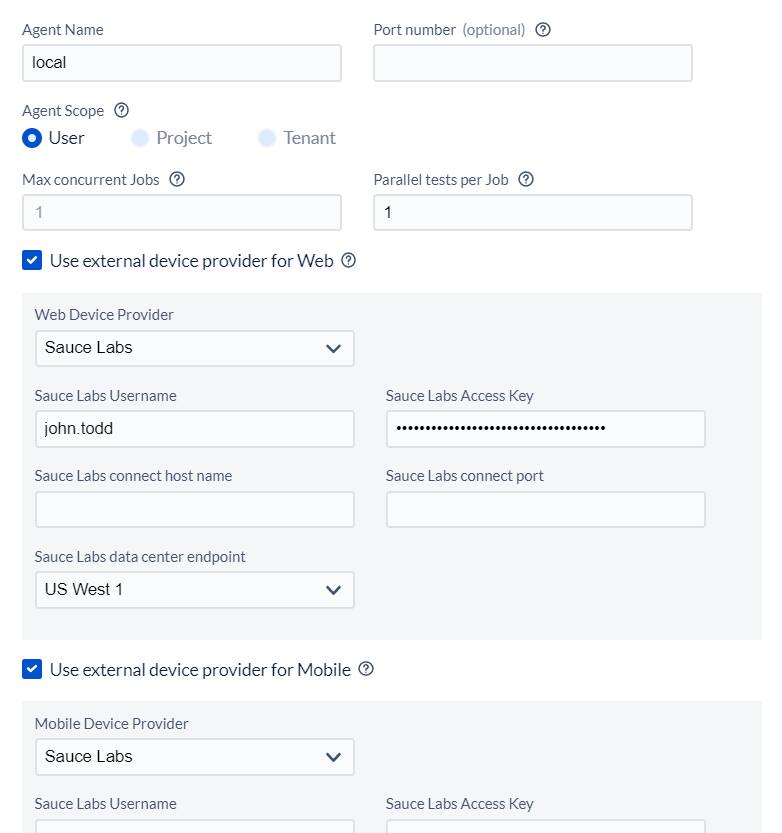Viewport: 782px width, 833px height.
Task: Open help icon next to Port number
Action: point(542,30)
